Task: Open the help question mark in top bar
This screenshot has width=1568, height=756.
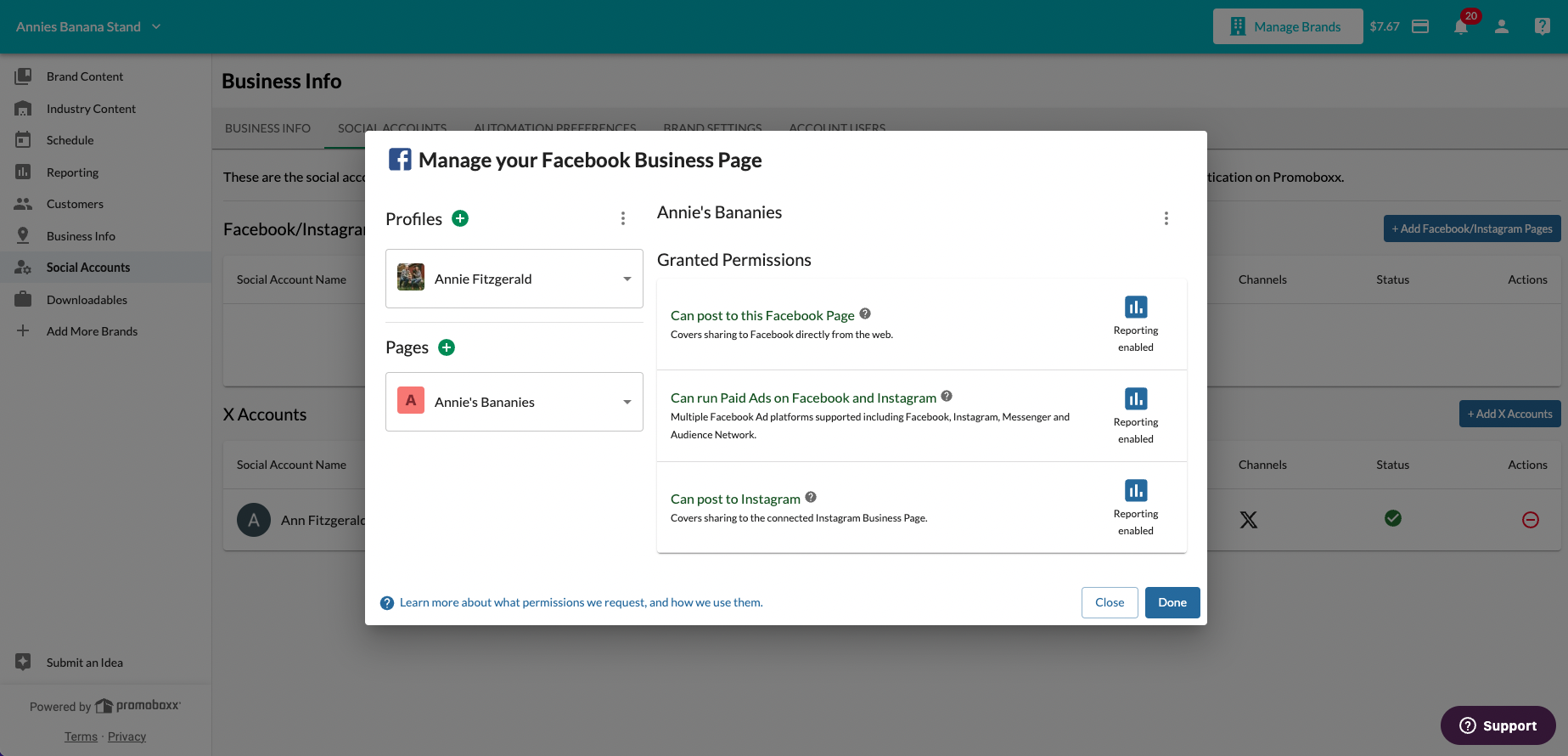Action: coord(1543,26)
